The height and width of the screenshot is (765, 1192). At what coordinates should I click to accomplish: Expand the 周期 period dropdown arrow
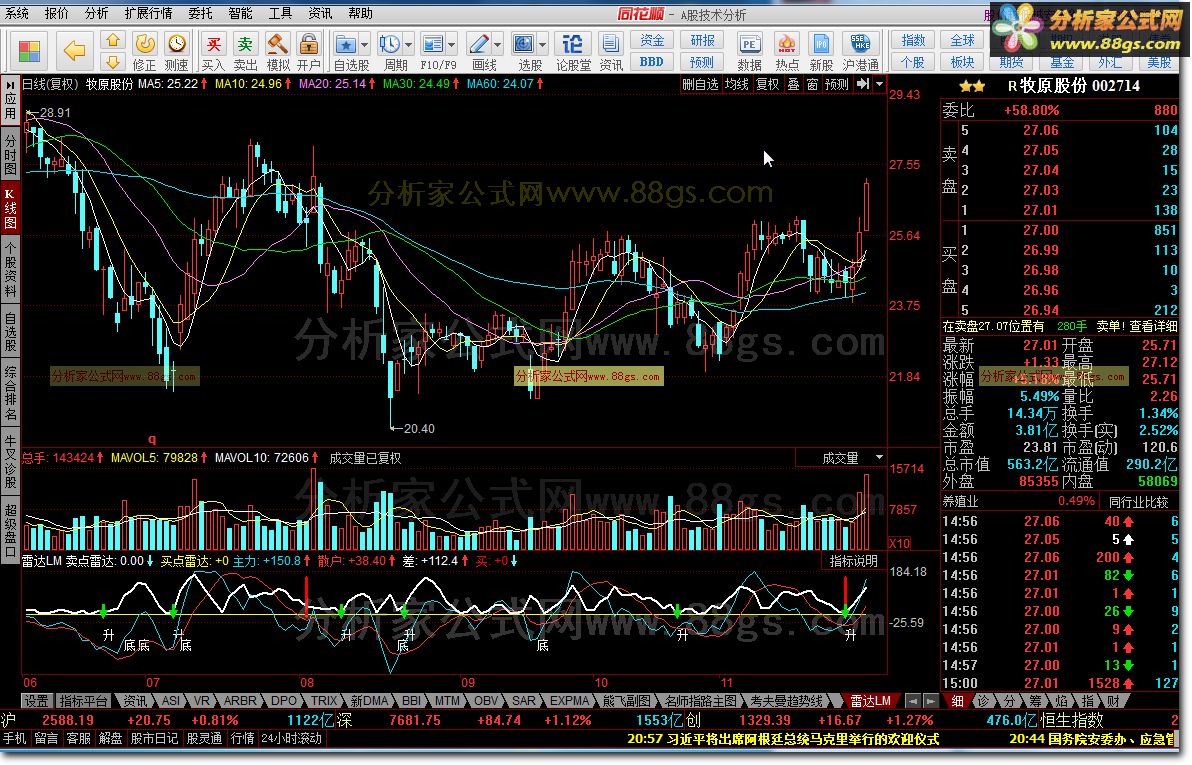click(409, 44)
